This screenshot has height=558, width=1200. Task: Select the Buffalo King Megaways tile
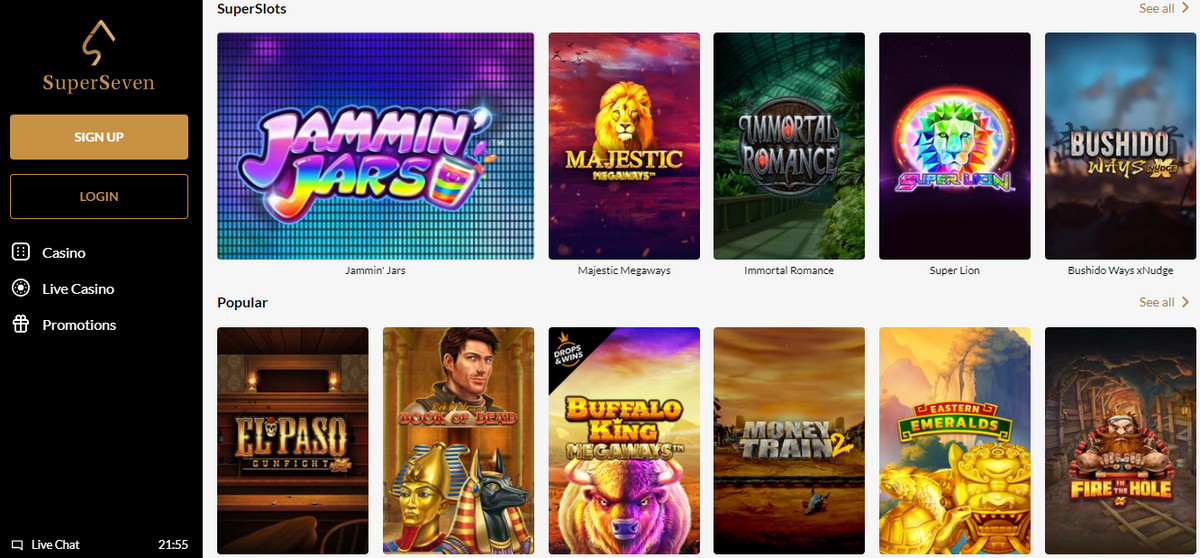pyautogui.click(x=624, y=440)
